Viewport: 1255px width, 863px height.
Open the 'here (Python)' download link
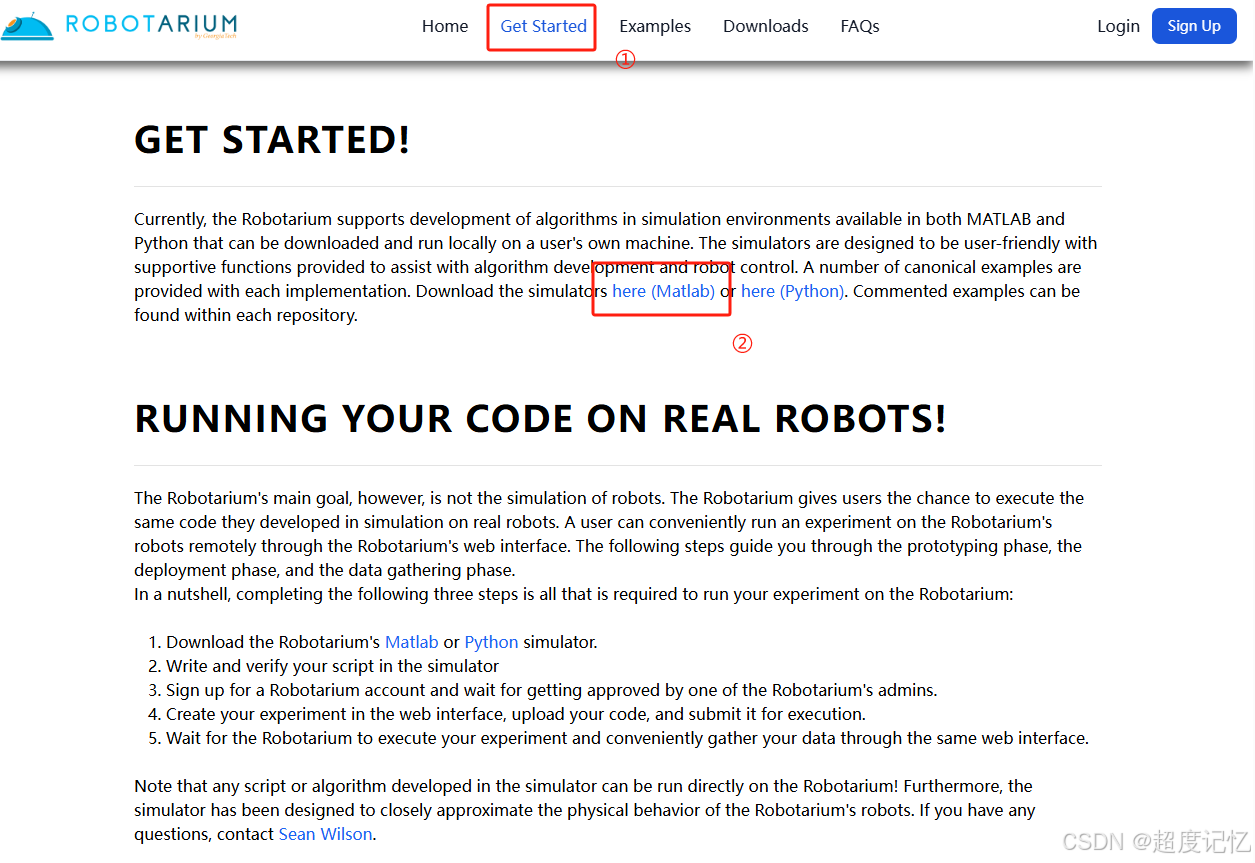[793, 291]
